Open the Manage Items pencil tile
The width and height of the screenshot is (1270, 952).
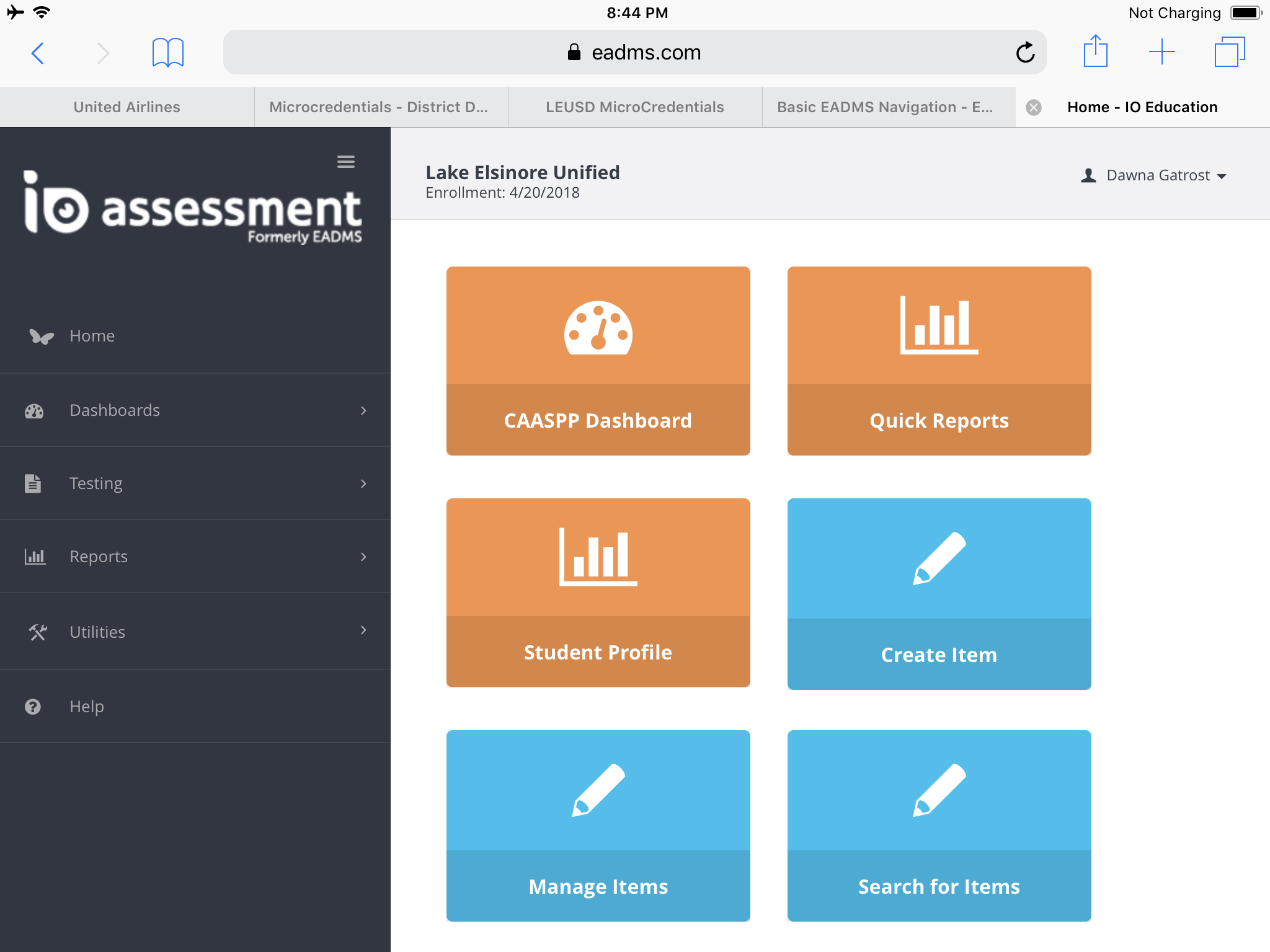click(598, 826)
